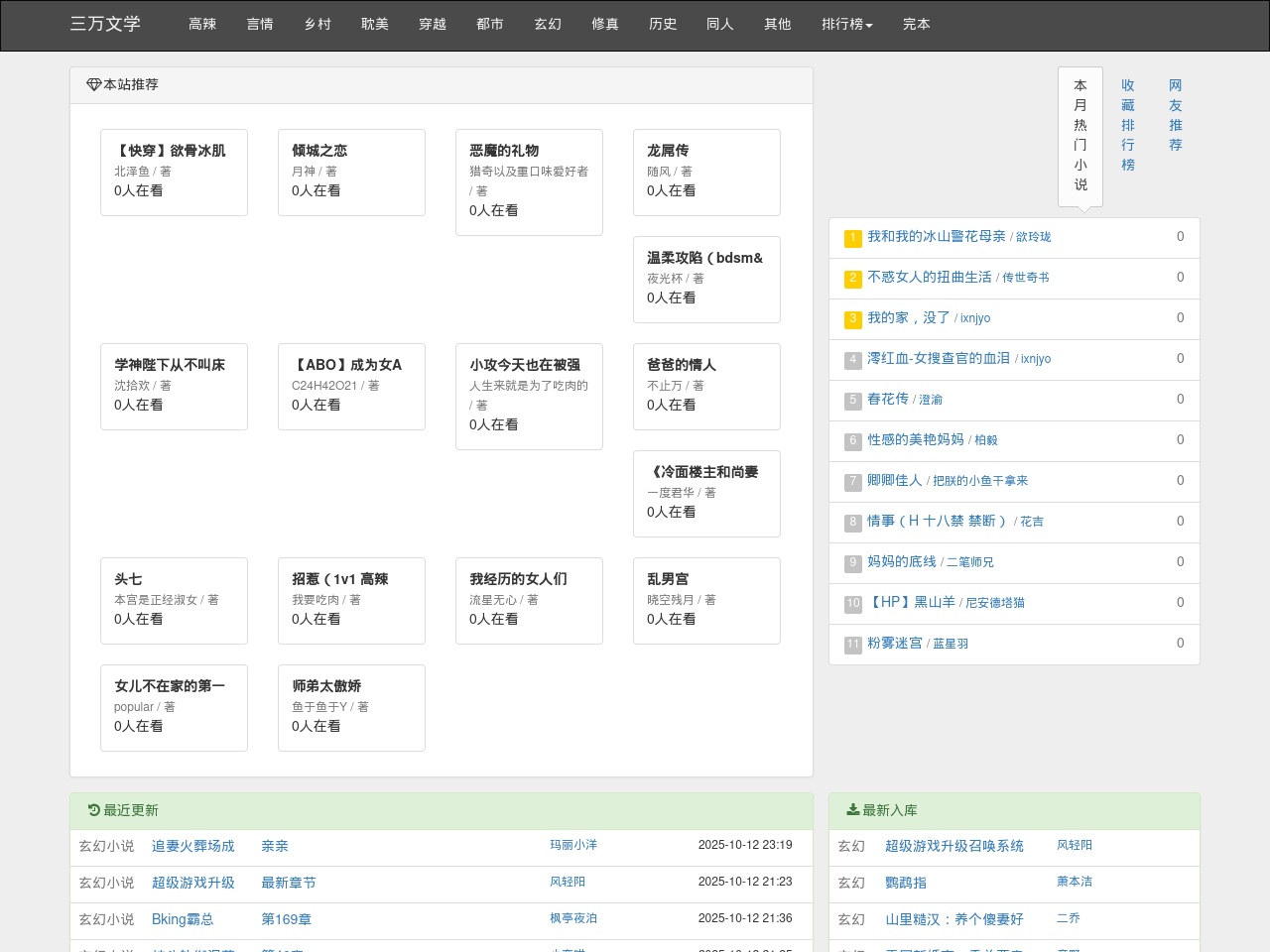This screenshot has width=1270, height=952.
Task: Open the 卿卿佳人 ranked novel link
Action: point(895,480)
